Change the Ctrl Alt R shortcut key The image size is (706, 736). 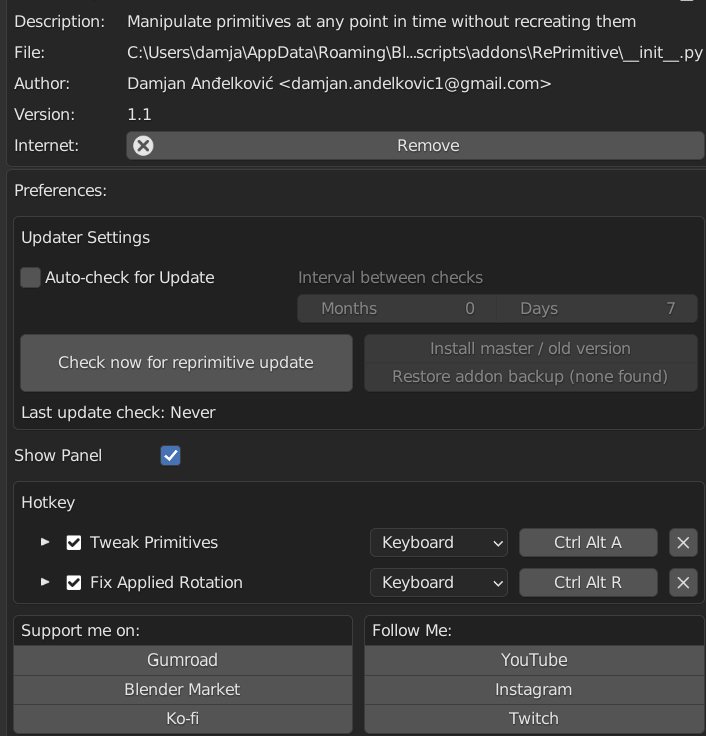point(588,582)
